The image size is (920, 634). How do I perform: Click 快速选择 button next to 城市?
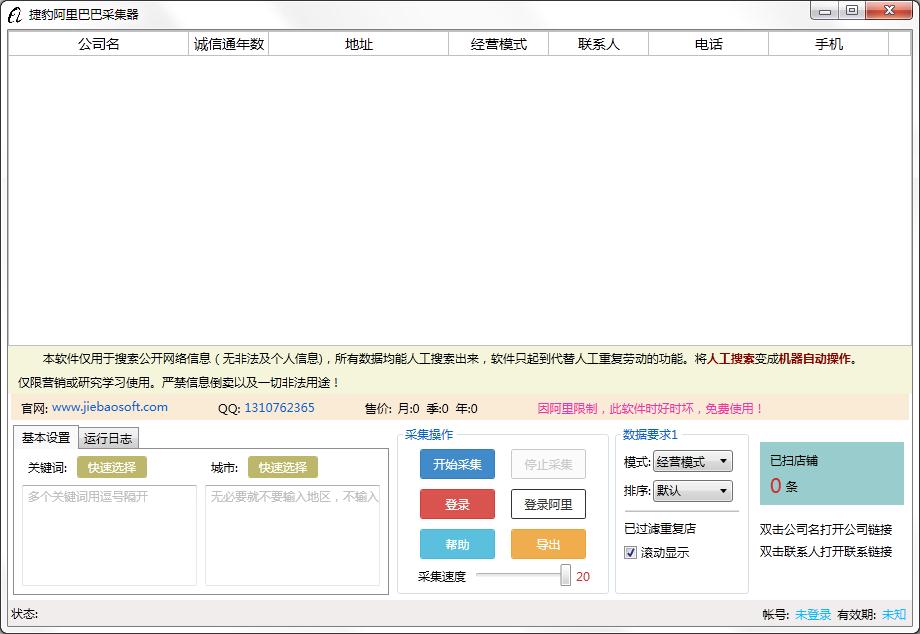pyautogui.click(x=284, y=467)
